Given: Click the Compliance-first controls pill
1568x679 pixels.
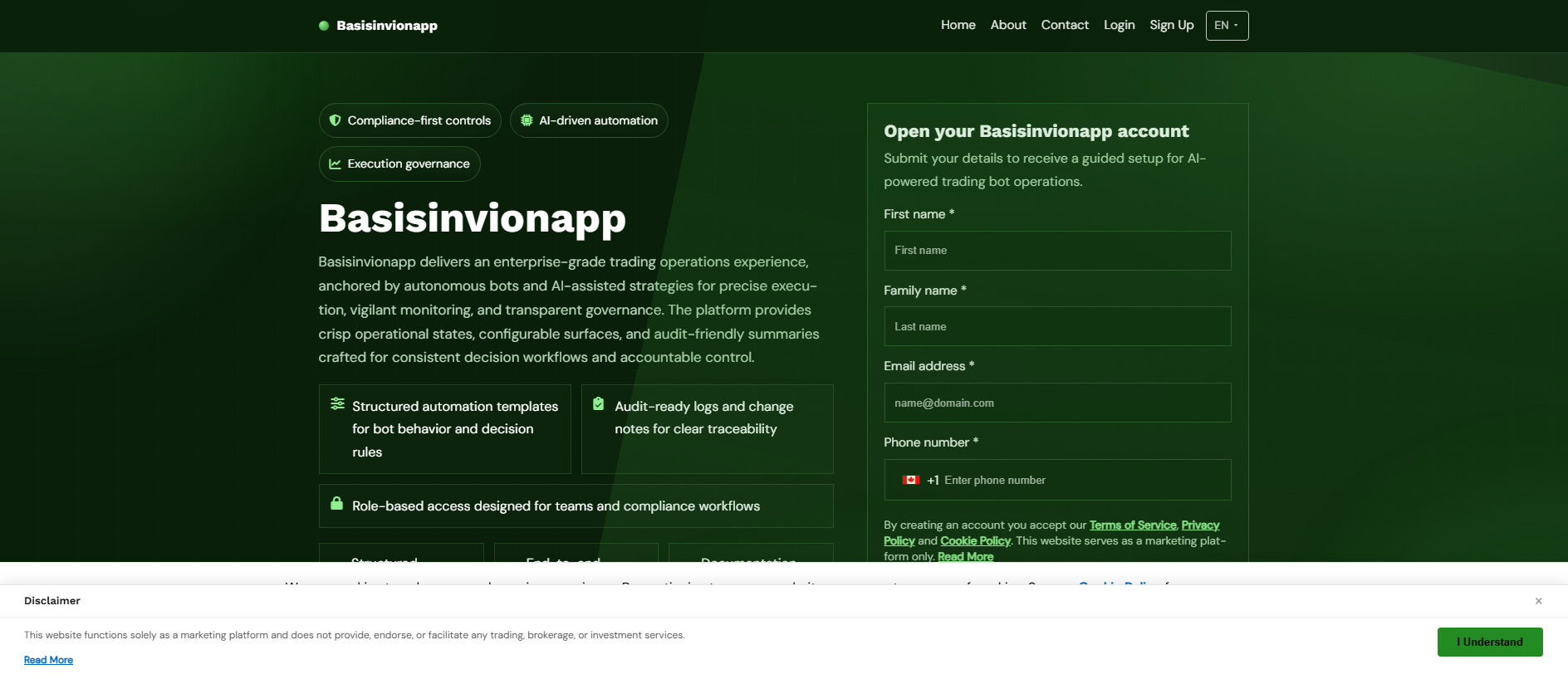Looking at the screenshot, I should (410, 120).
